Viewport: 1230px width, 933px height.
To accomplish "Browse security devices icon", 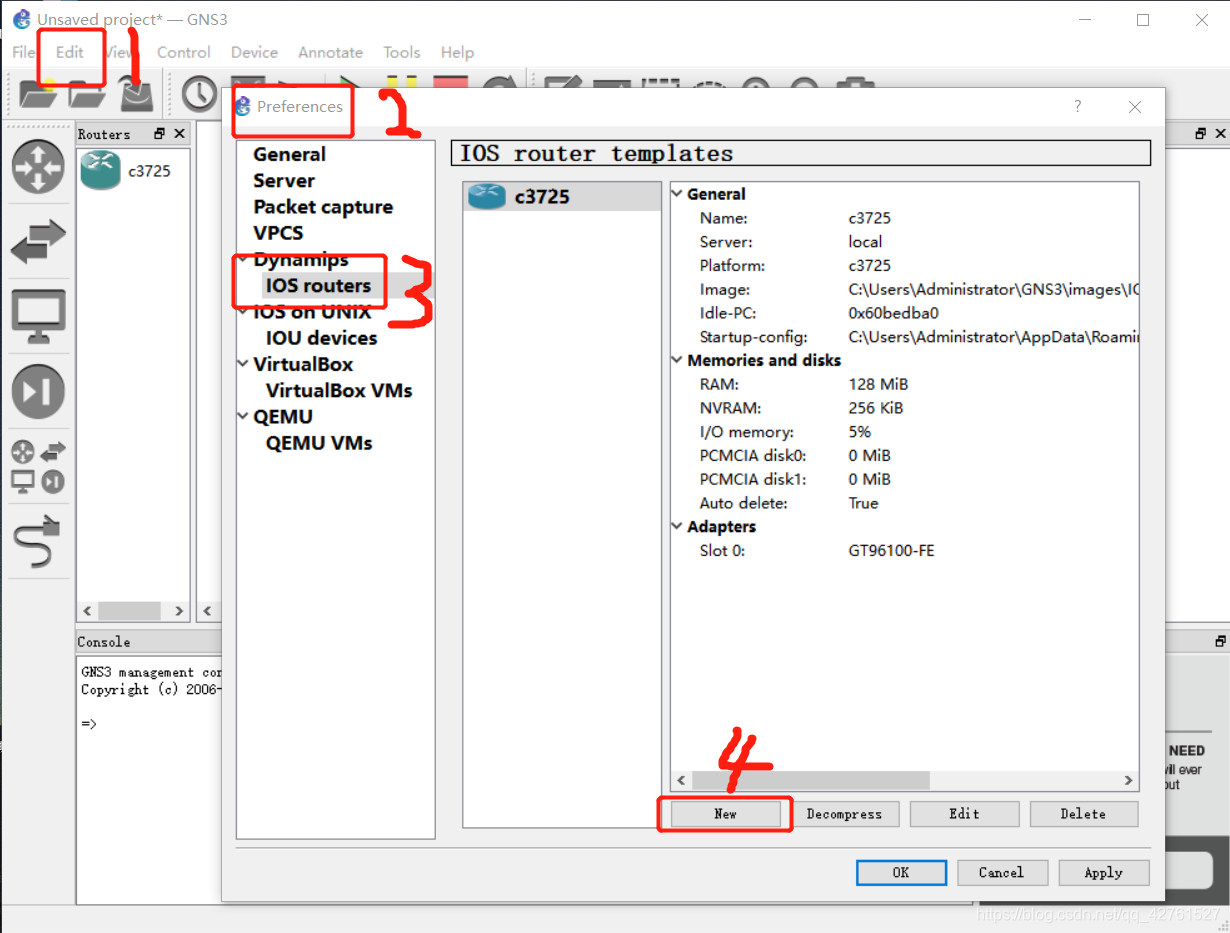I will point(38,391).
